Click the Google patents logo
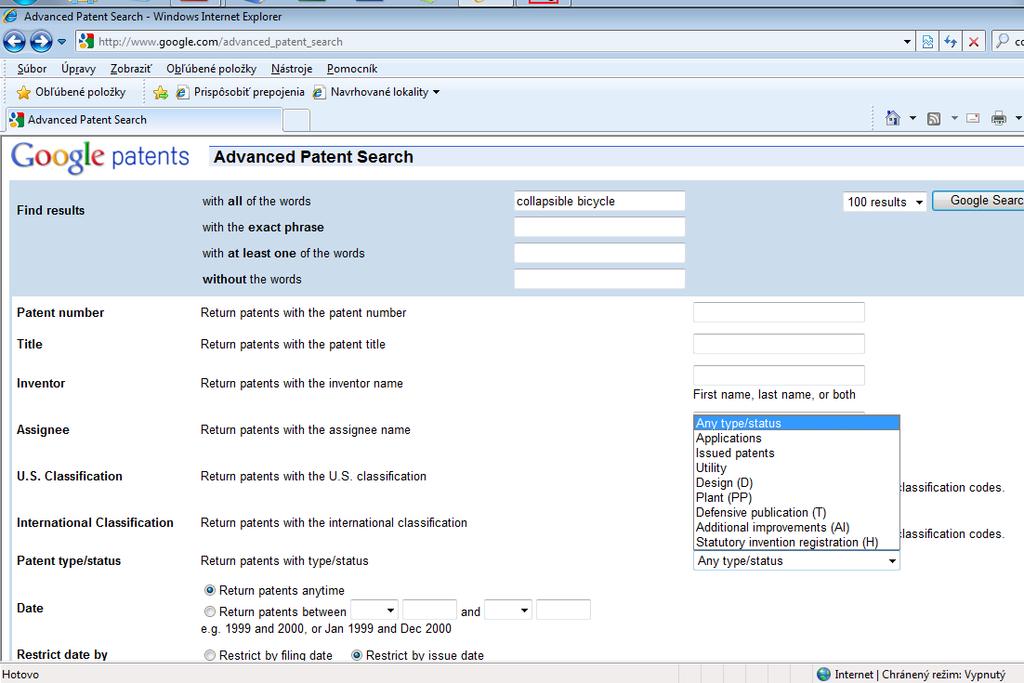The image size is (1024, 683). [x=100, y=157]
